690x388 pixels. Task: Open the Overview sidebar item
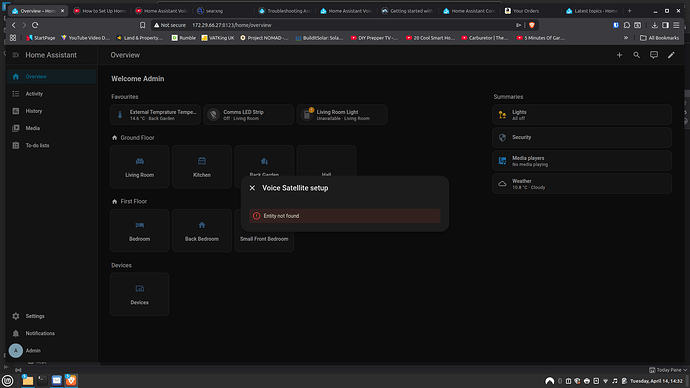(x=52, y=77)
